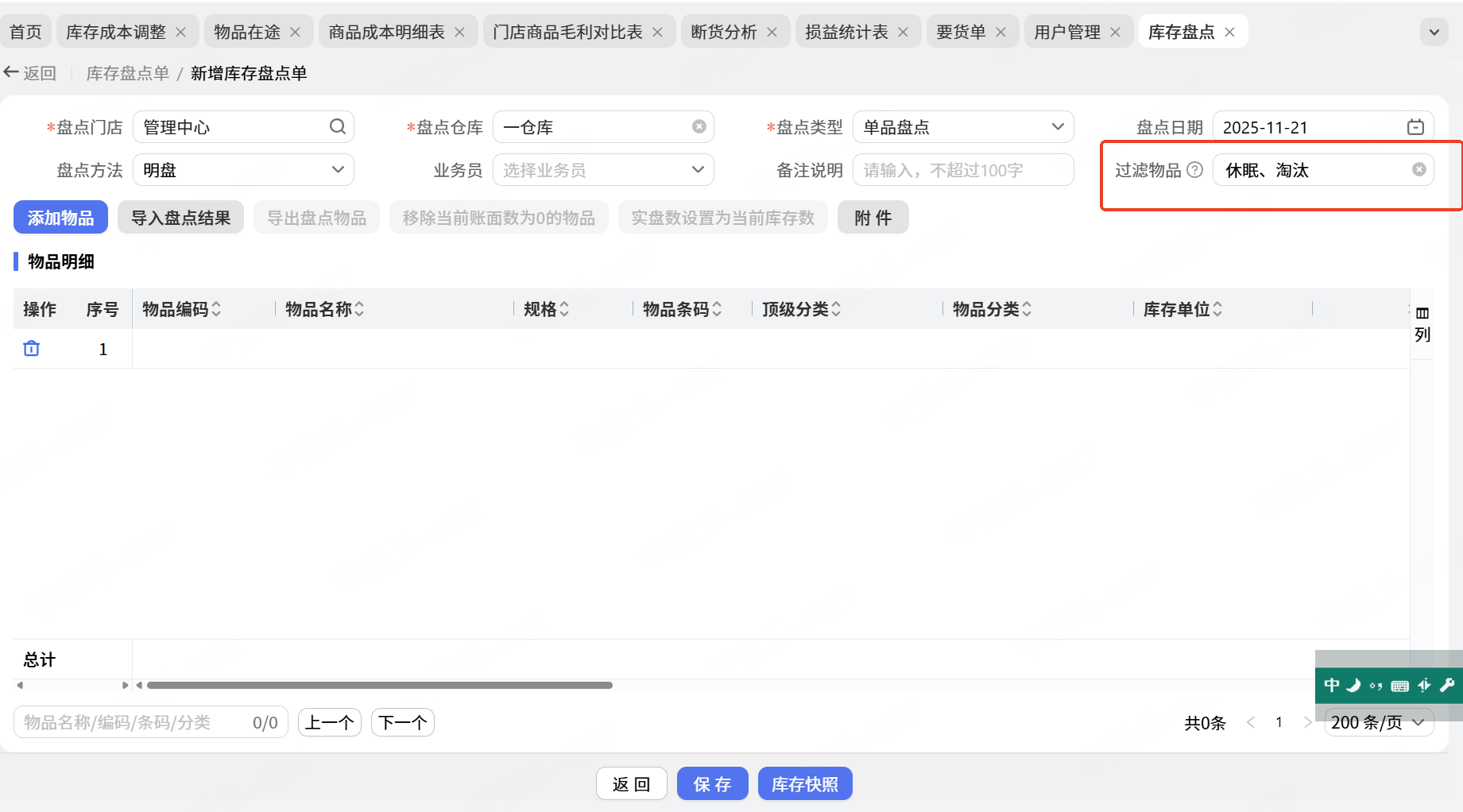The image size is (1463, 812).
Task: Click the 过滤物品 field showing 休眠、淘汰
Action: click(x=1323, y=170)
